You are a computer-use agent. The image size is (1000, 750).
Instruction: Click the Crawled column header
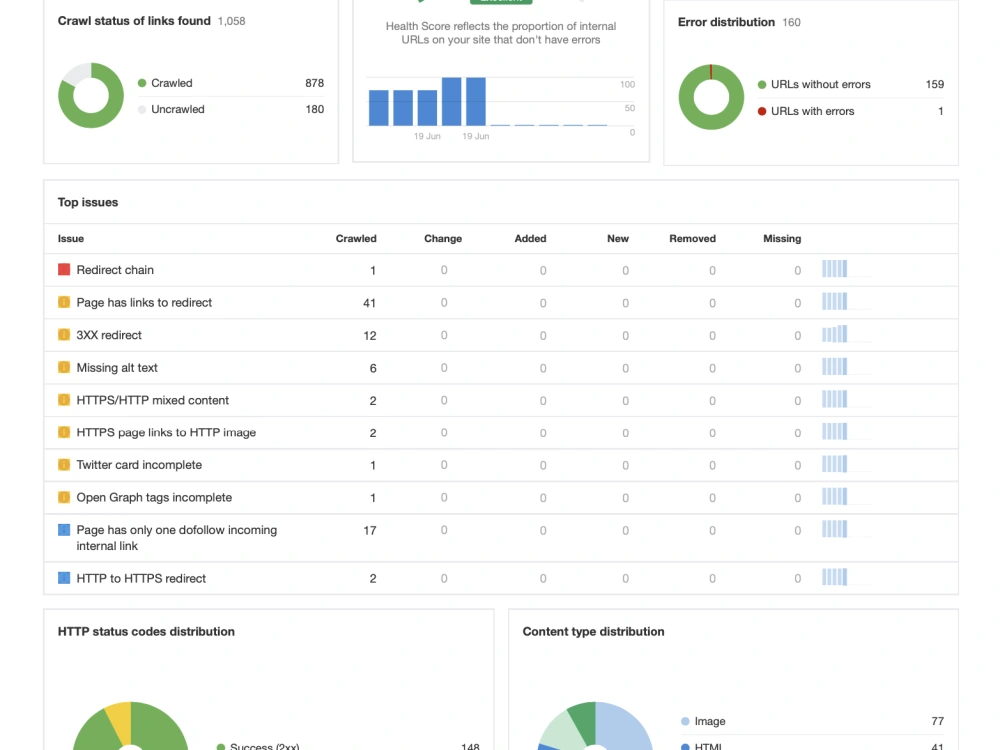(x=356, y=239)
